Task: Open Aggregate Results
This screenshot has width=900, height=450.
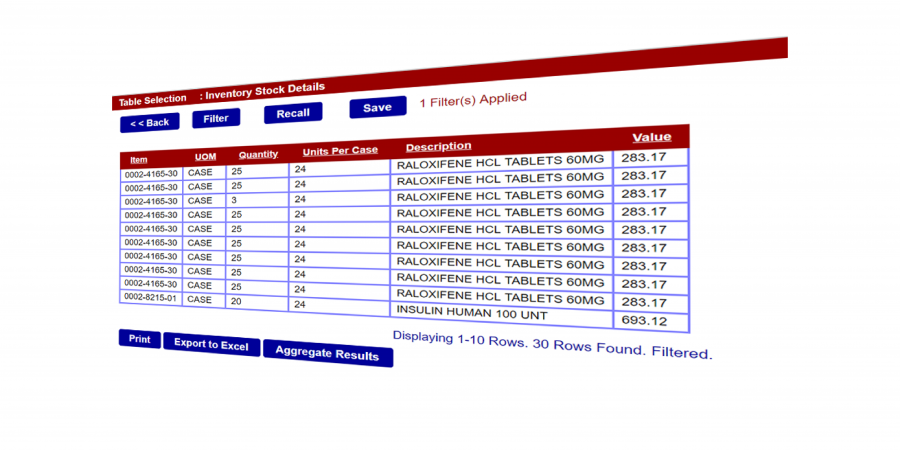Action: pyautogui.click(x=328, y=353)
